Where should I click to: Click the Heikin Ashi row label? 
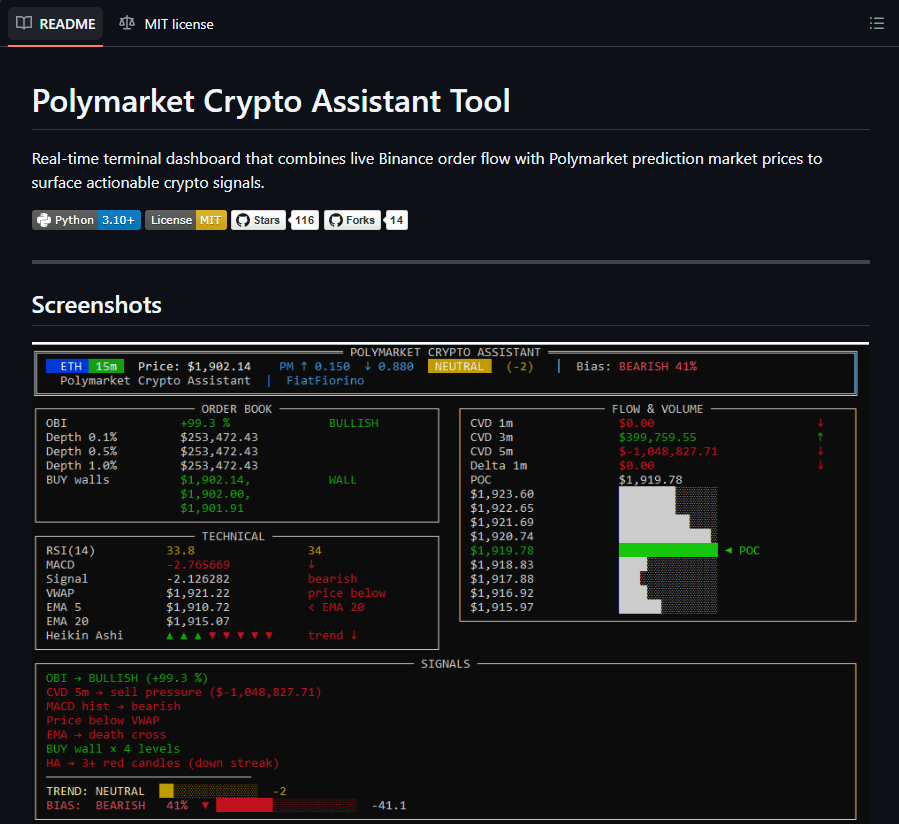pyautogui.click(x=84, y=635)
